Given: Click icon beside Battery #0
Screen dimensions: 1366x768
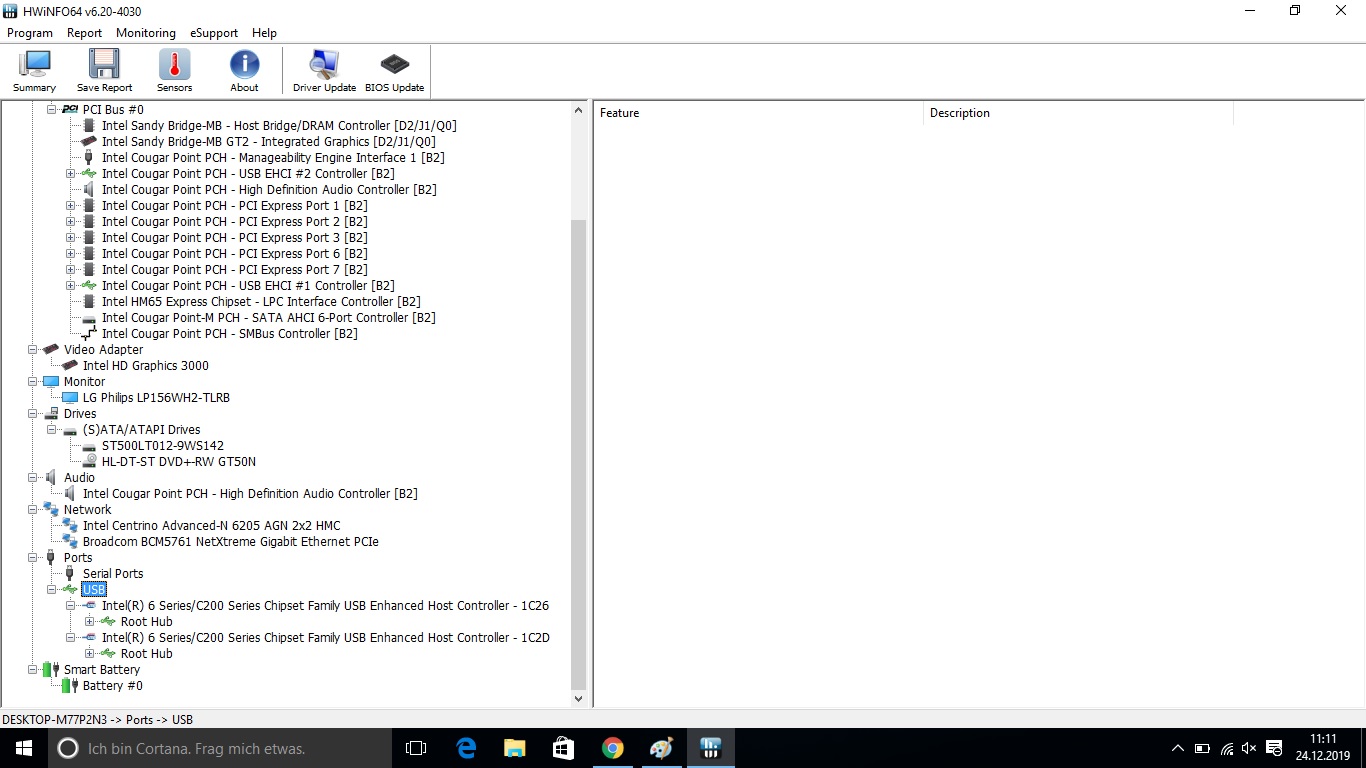Looking at the screenshot, I should coord(70,686).
